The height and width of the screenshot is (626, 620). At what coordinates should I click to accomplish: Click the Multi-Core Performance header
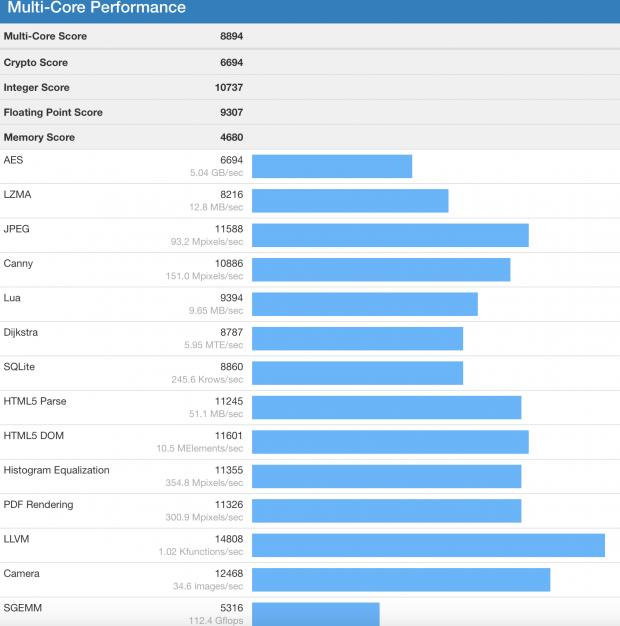click(x=96, y=8)
